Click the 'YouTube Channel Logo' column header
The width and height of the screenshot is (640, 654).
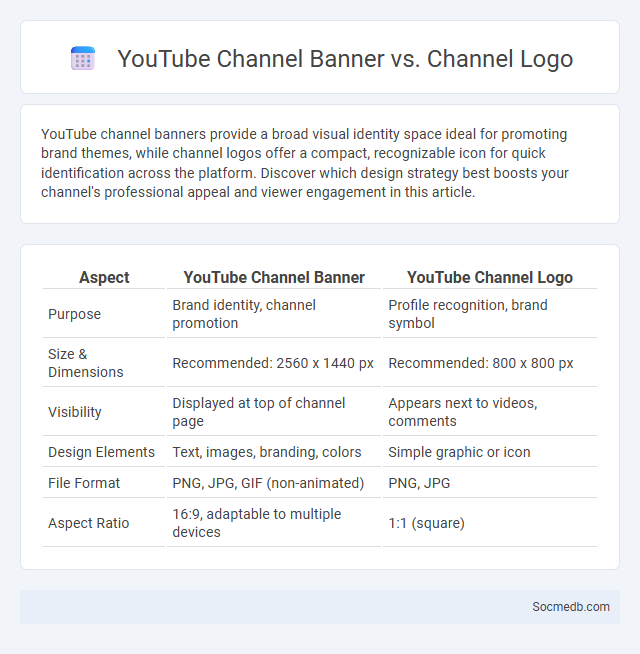(x=490, y=277)
